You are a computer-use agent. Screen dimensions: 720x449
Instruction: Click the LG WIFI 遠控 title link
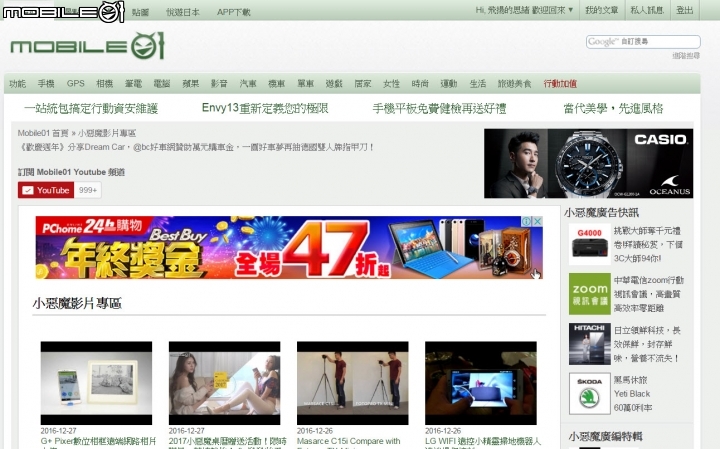click(483, 442)
